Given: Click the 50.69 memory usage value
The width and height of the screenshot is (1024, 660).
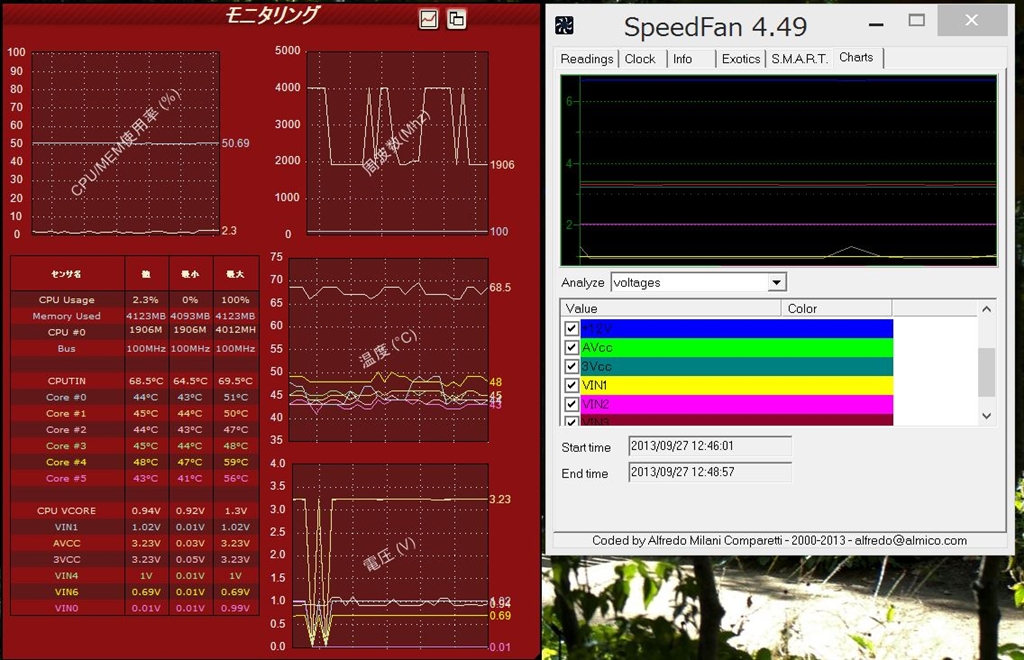Looking at the screenshot, I should click(235, 143).
